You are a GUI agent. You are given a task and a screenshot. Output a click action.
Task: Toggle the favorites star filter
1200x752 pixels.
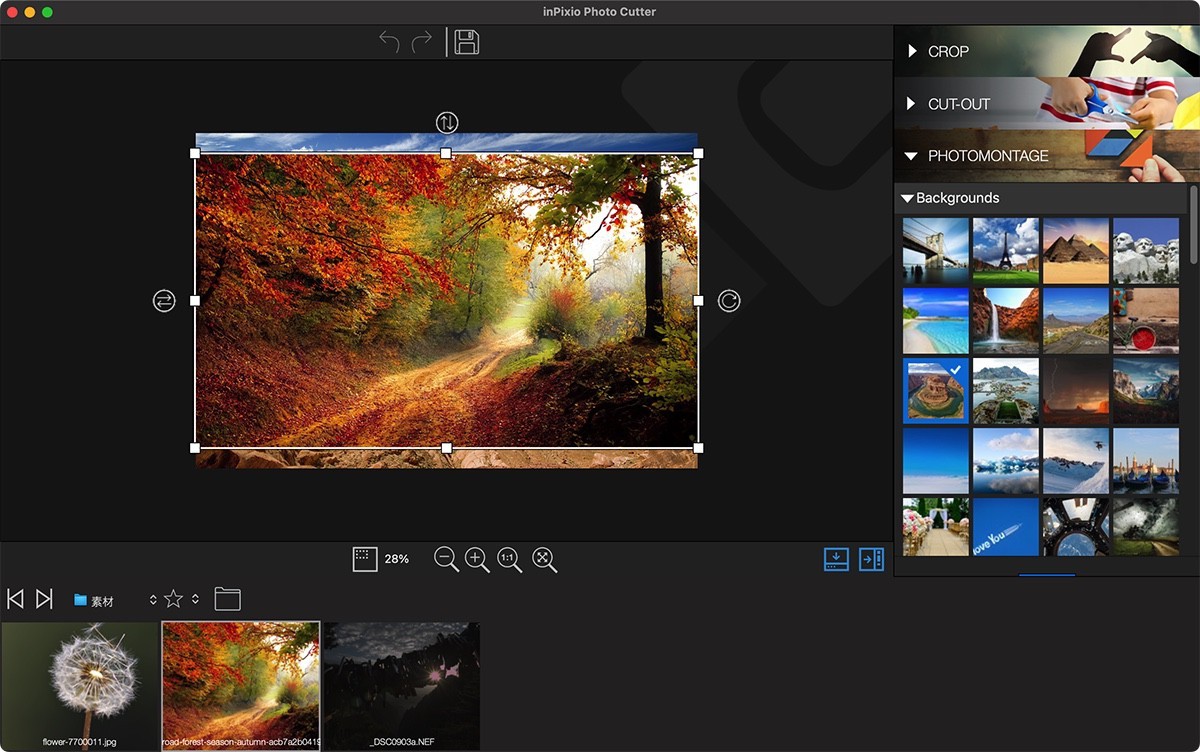172,598
